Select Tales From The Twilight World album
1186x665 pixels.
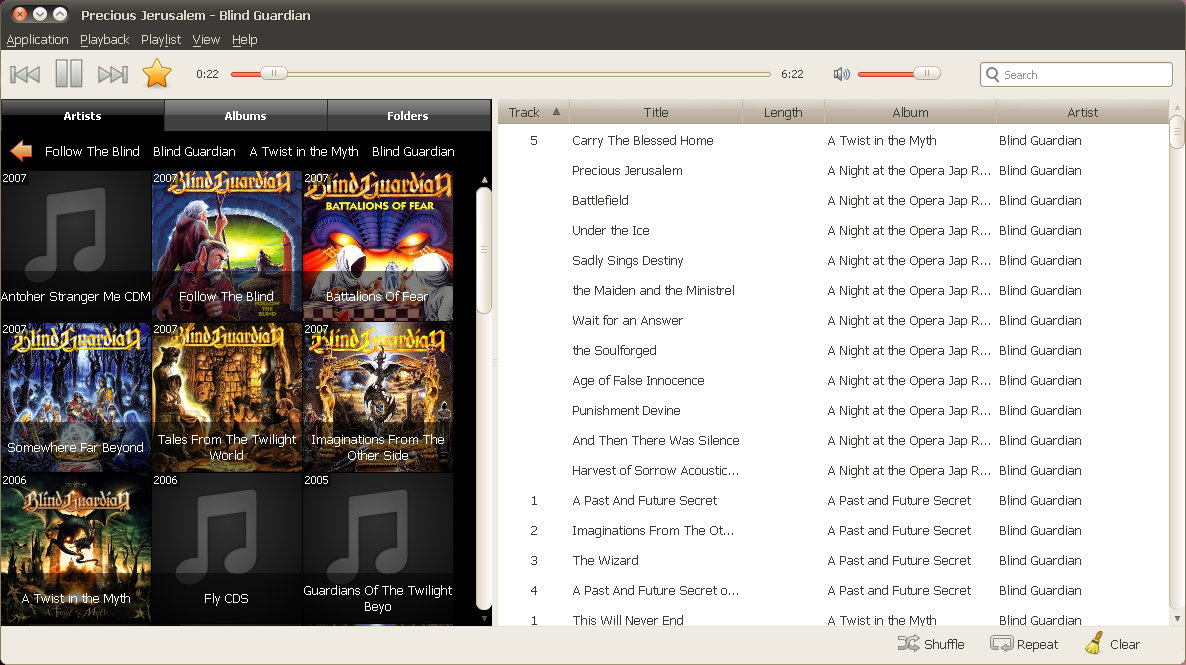(x=227, y=397)
